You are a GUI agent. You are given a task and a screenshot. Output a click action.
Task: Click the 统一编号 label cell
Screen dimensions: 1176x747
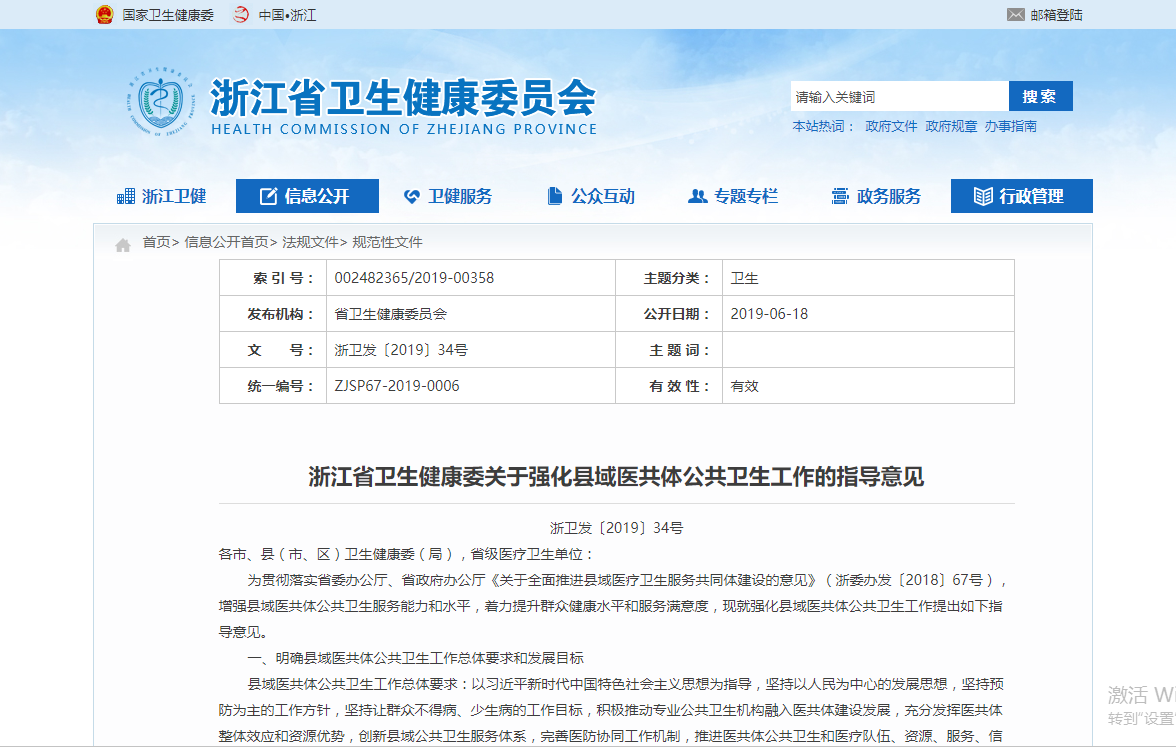pos(273,386)
